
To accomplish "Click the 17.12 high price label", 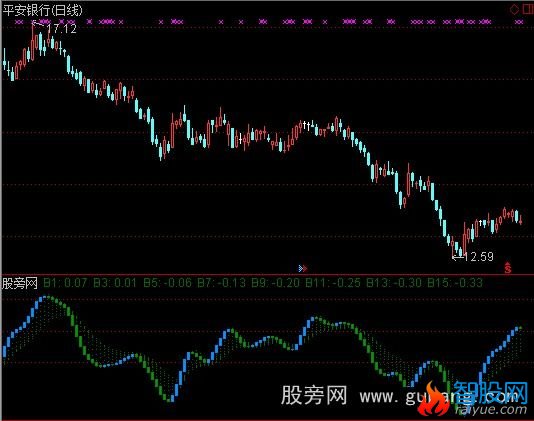I will (x=62, y=29).
